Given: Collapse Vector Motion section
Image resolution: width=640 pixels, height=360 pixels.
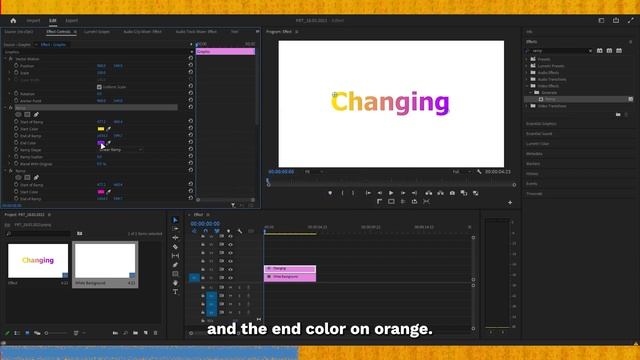Looking at the screenshot, I should tap(6, 59).
